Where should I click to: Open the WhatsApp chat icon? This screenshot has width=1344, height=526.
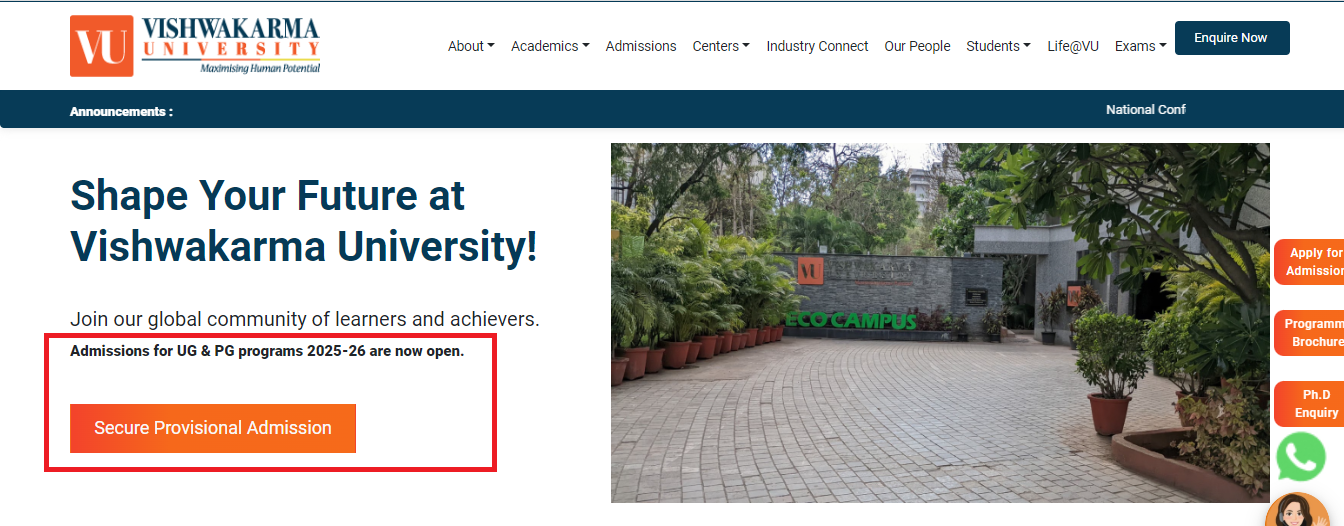[x=1301, y=457]
